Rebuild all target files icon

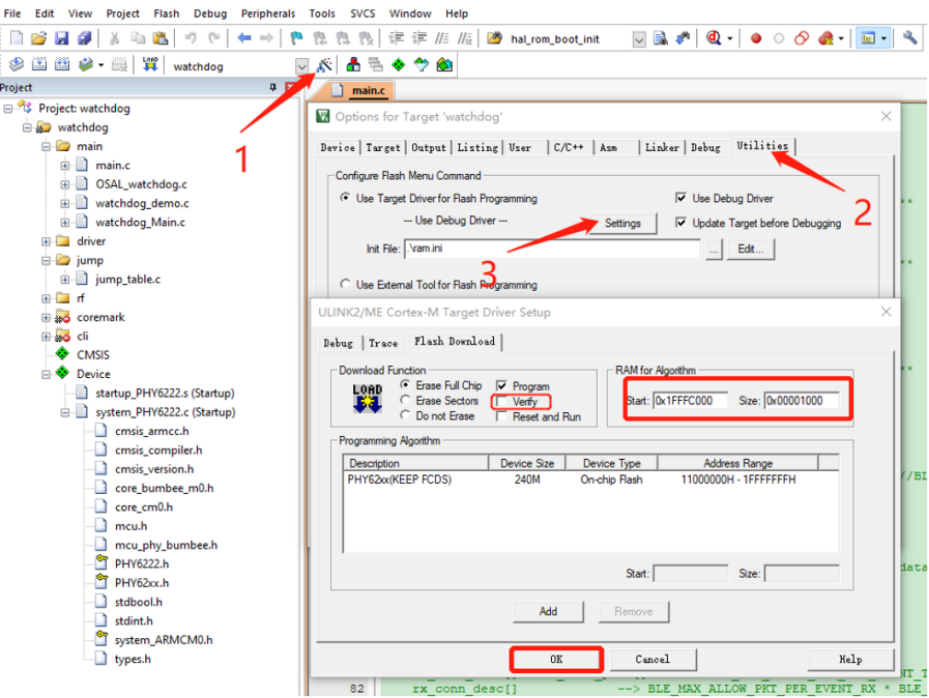(x=62, y=65)
